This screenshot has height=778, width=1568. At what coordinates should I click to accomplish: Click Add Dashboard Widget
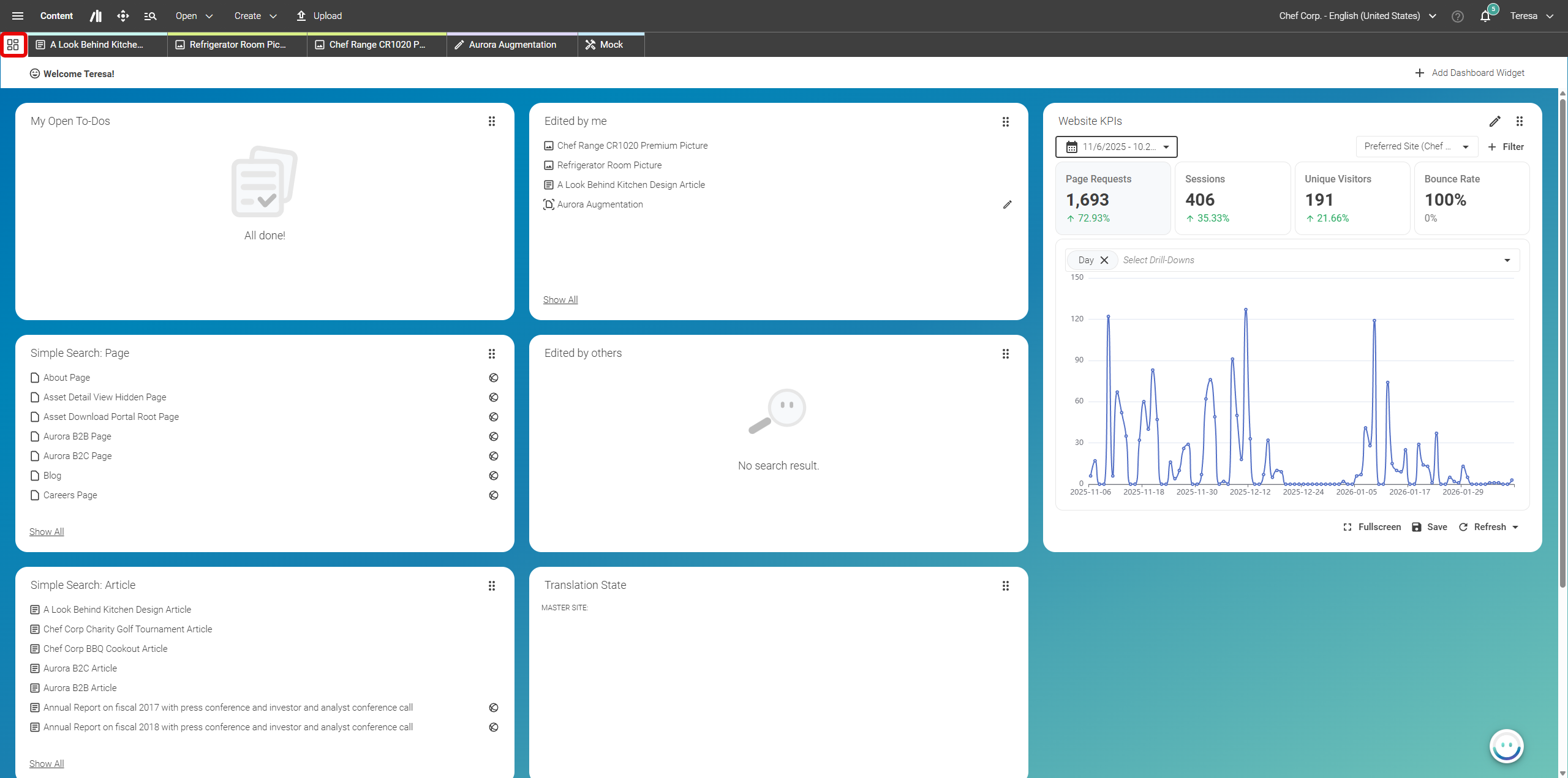pyautogui.click(x=1469, y=72)
